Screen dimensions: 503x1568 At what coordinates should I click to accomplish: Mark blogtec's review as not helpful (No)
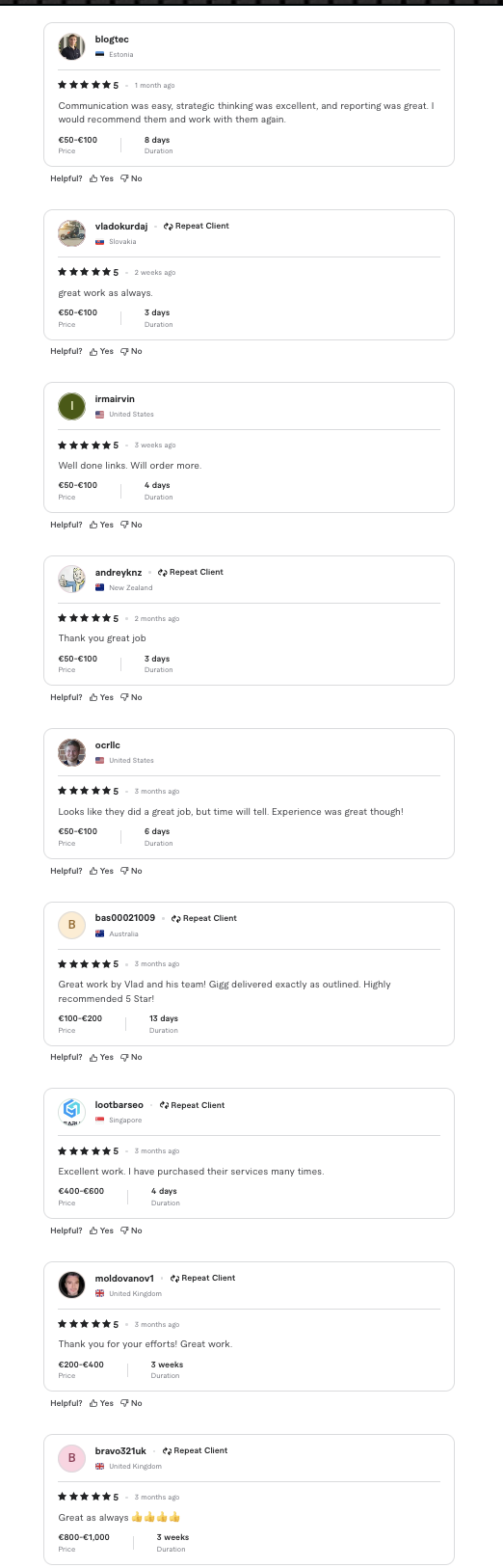coord(131,178)
